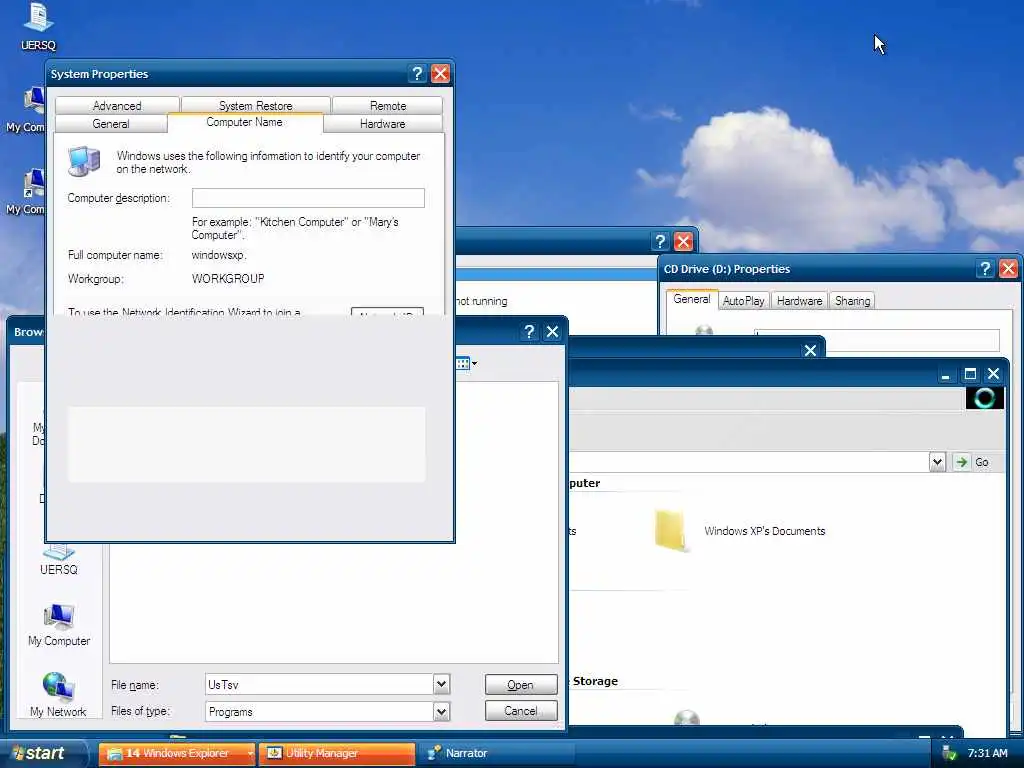Expand the Files of type dropdown
This screenshot has height=768, width=1024.
coord(441,711)
